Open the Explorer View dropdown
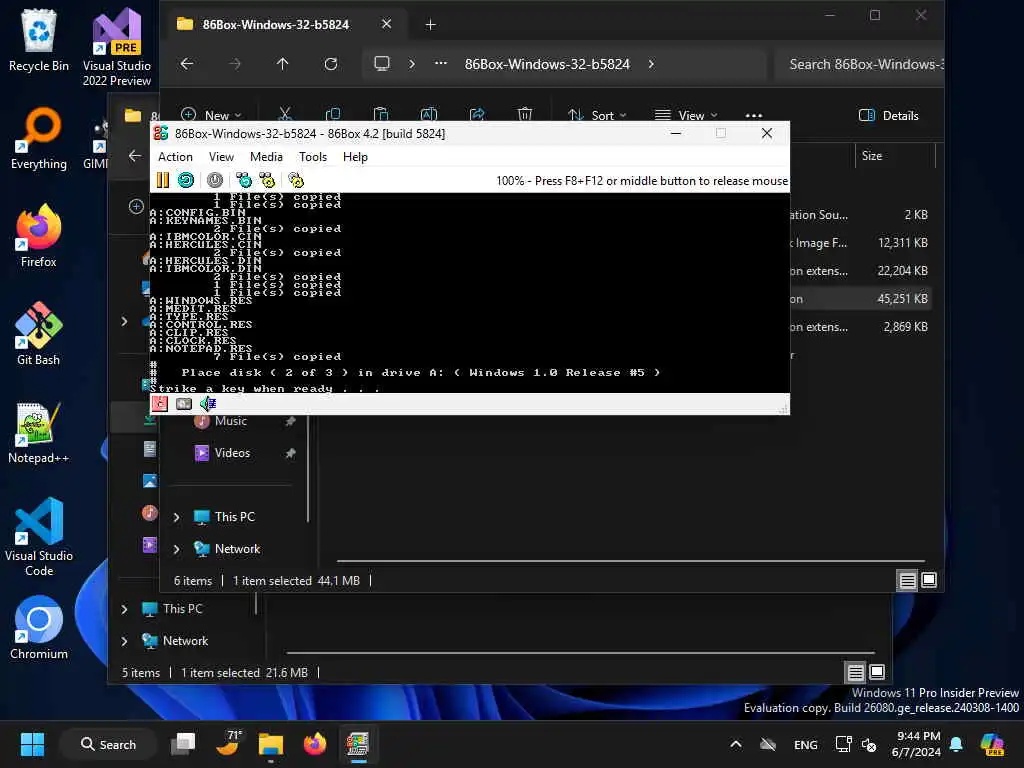This screenshot has height=768, width=1024. 686,115
